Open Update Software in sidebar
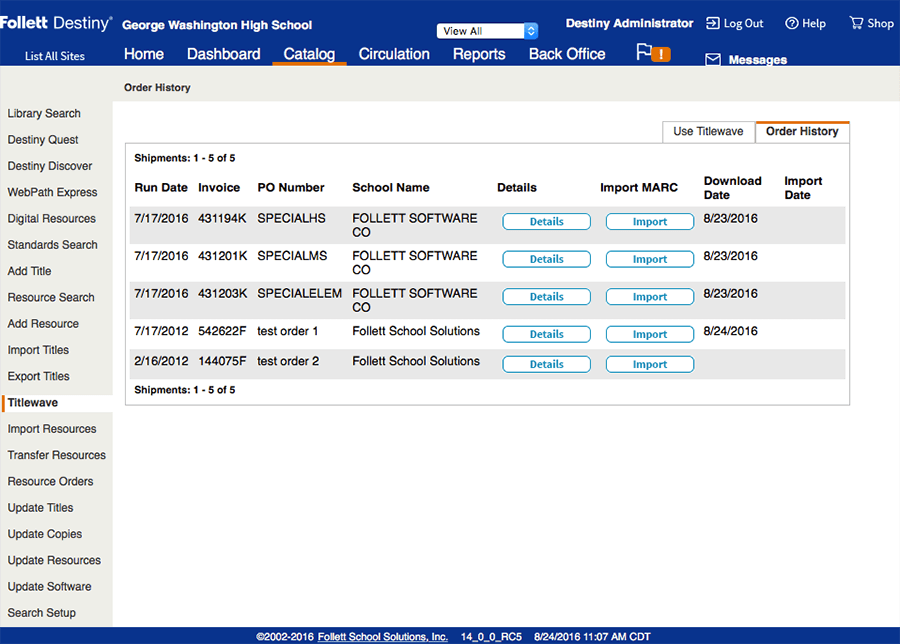 [x=49, y=587]
